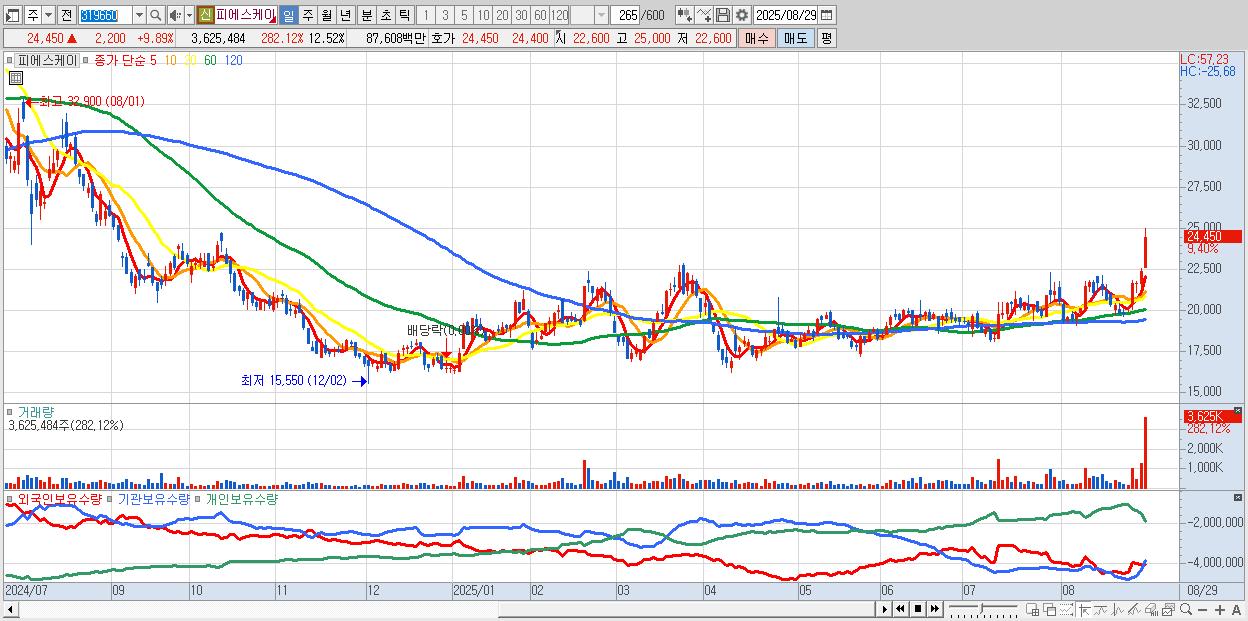This screenshot has height=621, width=1248.
Task: Toggle the 거래량 volume indicator checkbox
Action: [x=11, y=411]
